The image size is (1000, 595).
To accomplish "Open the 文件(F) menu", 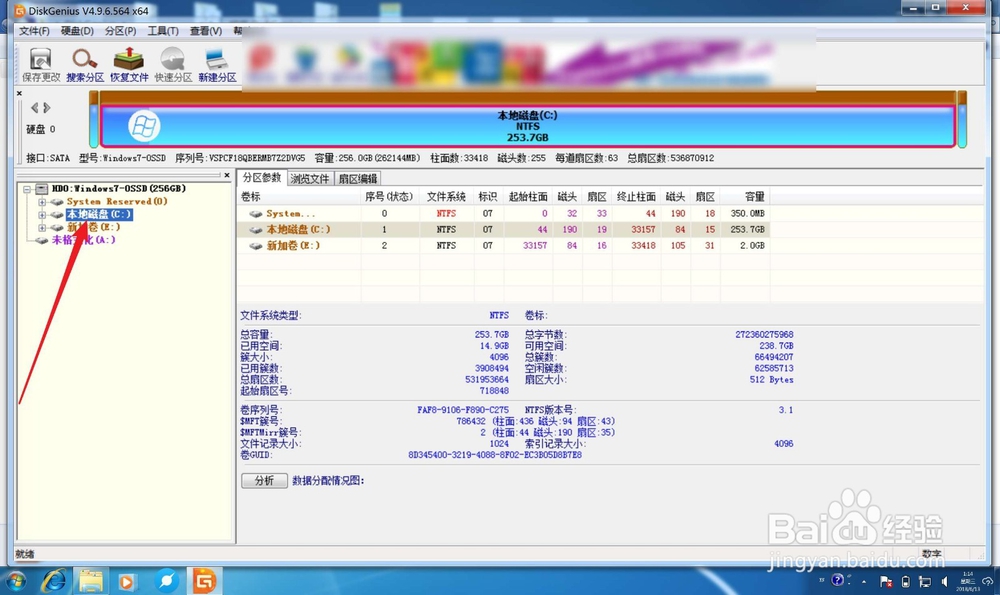I will 34,31.
